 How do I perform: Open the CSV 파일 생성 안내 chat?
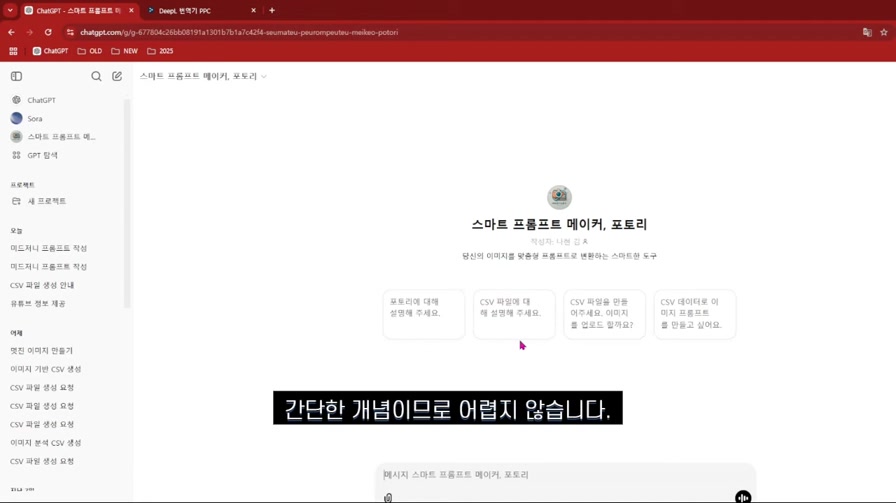click(x=42, y=285)
